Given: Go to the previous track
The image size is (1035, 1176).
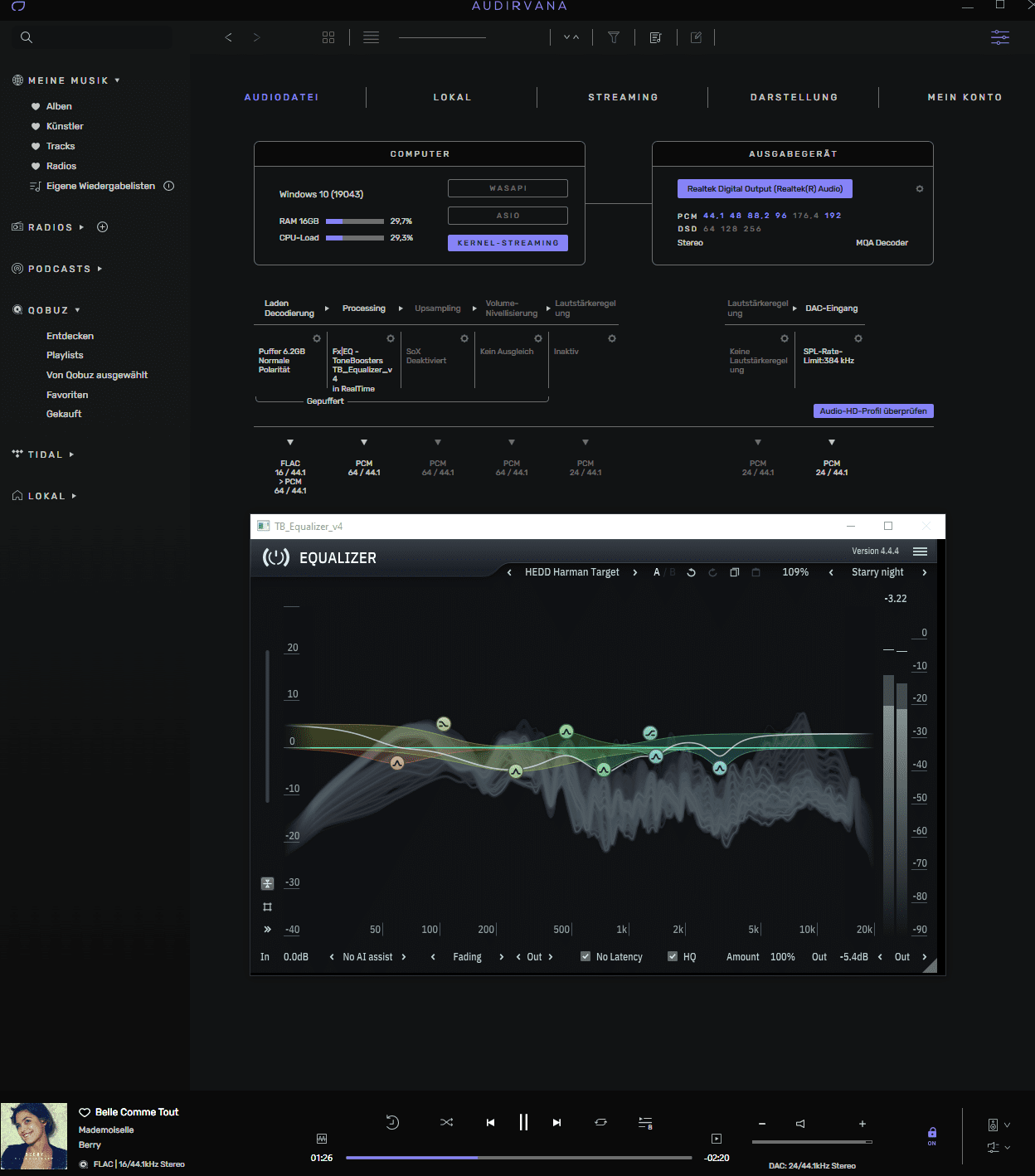Looking at the screenshot, I should [x=490, y=1122].
